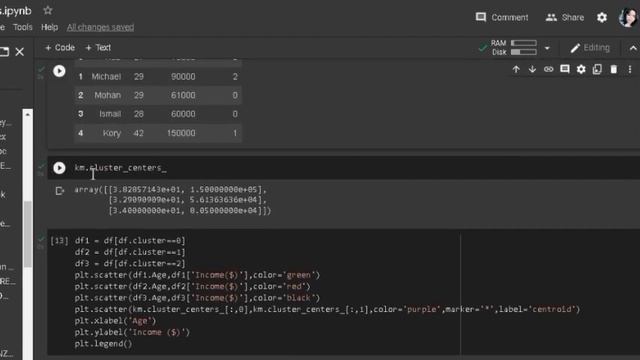Open the Tools menu

tap(22, 27)
